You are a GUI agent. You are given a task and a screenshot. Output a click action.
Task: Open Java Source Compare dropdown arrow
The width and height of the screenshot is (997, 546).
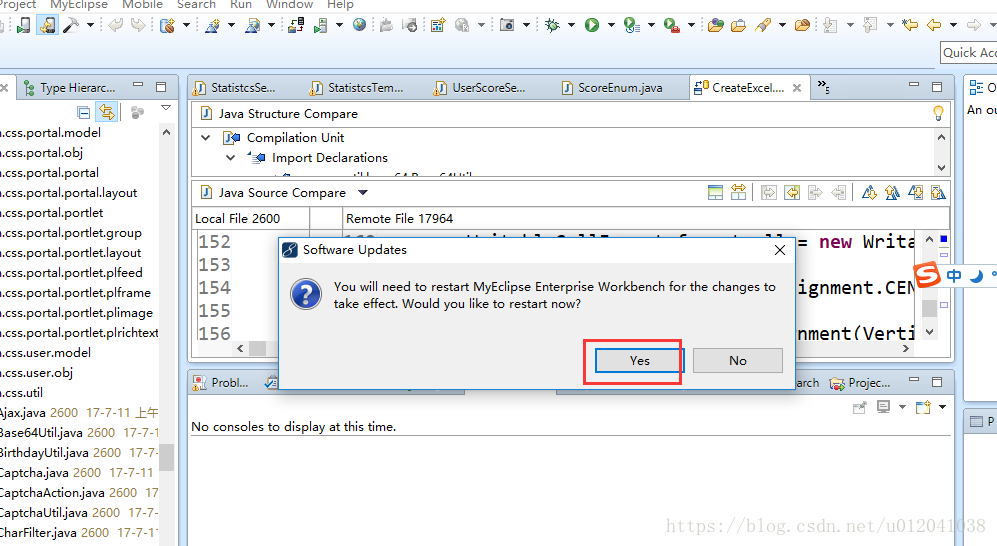[x=362, y=193]
